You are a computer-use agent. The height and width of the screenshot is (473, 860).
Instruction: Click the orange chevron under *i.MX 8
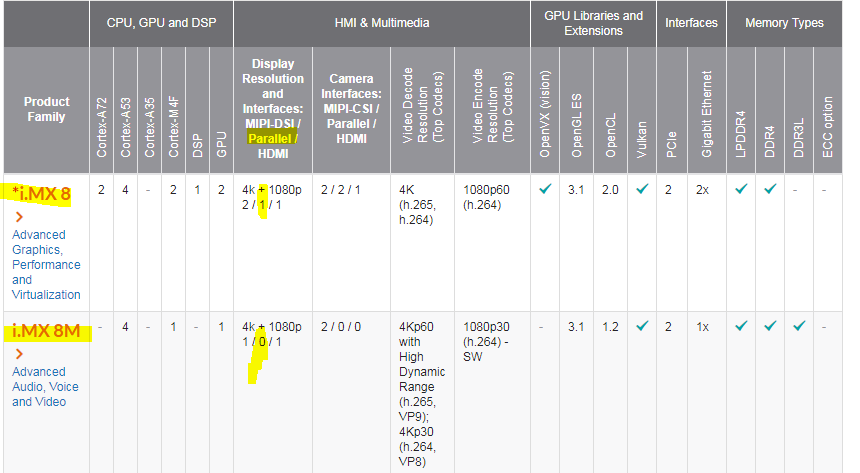click(19, 217)
